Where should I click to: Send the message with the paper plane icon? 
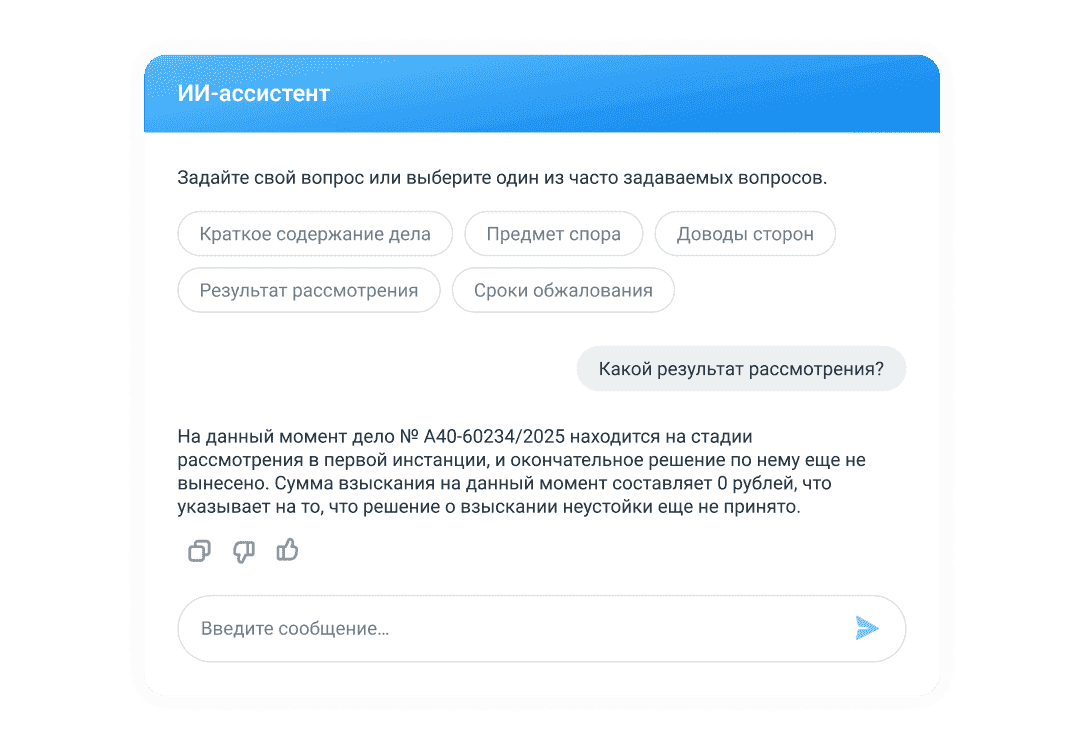(x=866, y=628)
